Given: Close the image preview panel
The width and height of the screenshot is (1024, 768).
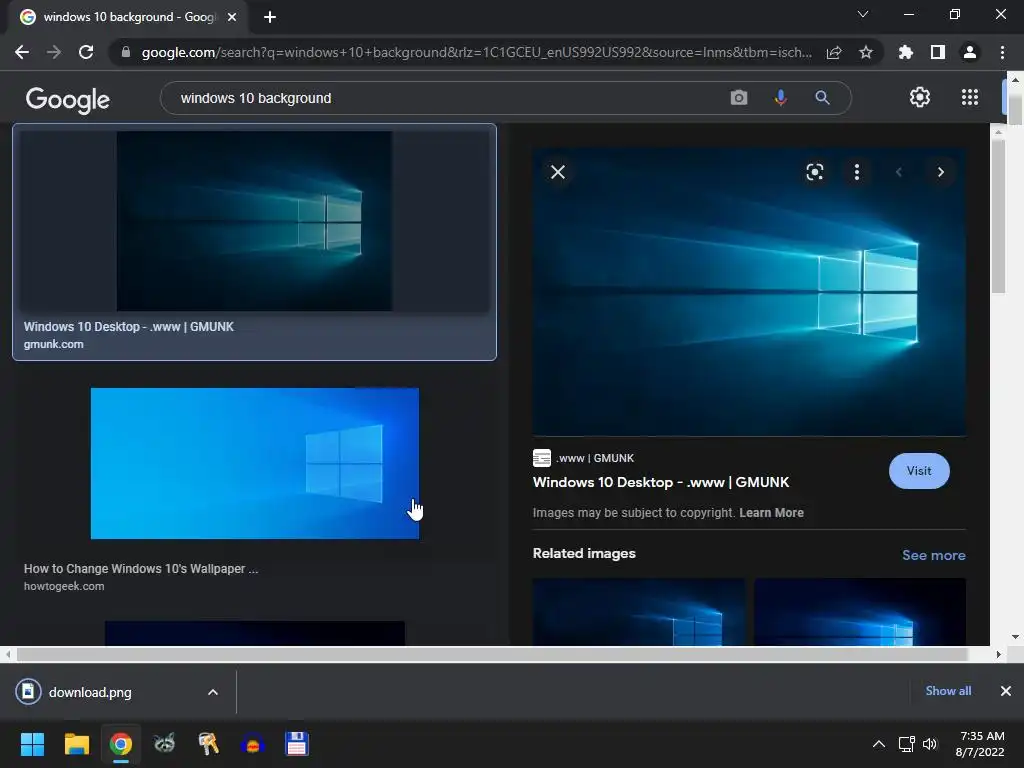Looking at the screenshot, I should (x=558, y=172).
